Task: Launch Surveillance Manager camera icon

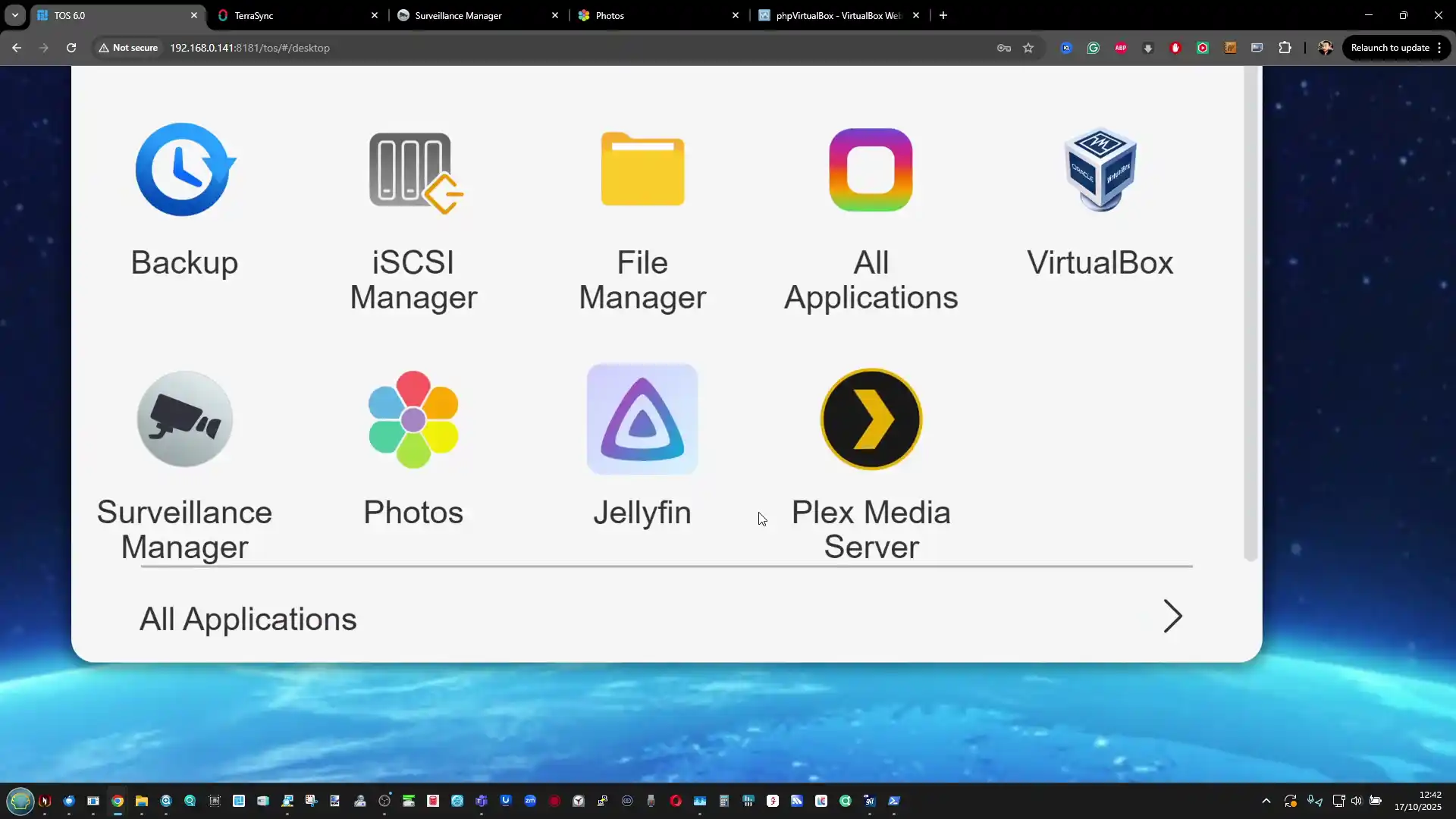Action: coord(184,419)
